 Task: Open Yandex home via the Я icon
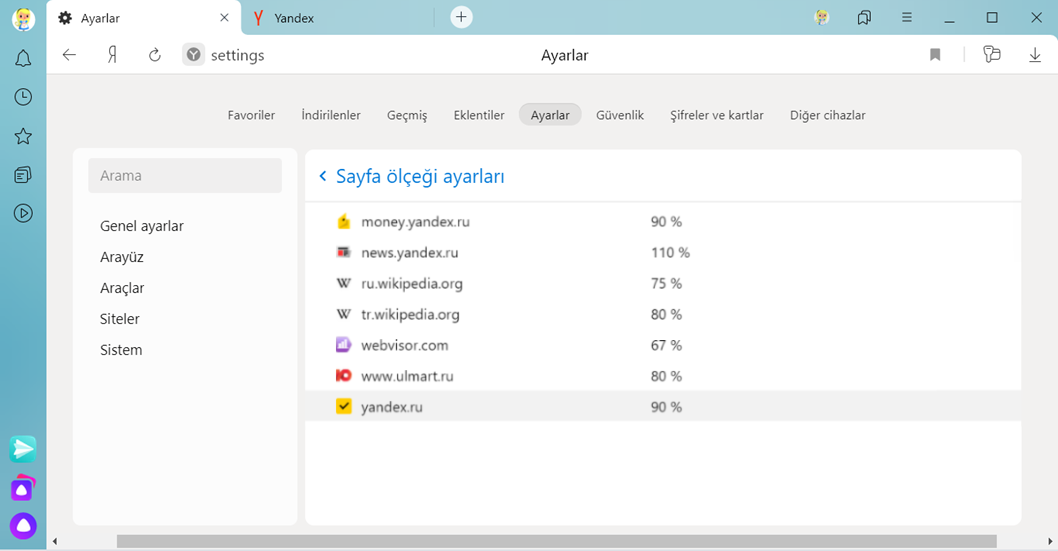(112, 55)
